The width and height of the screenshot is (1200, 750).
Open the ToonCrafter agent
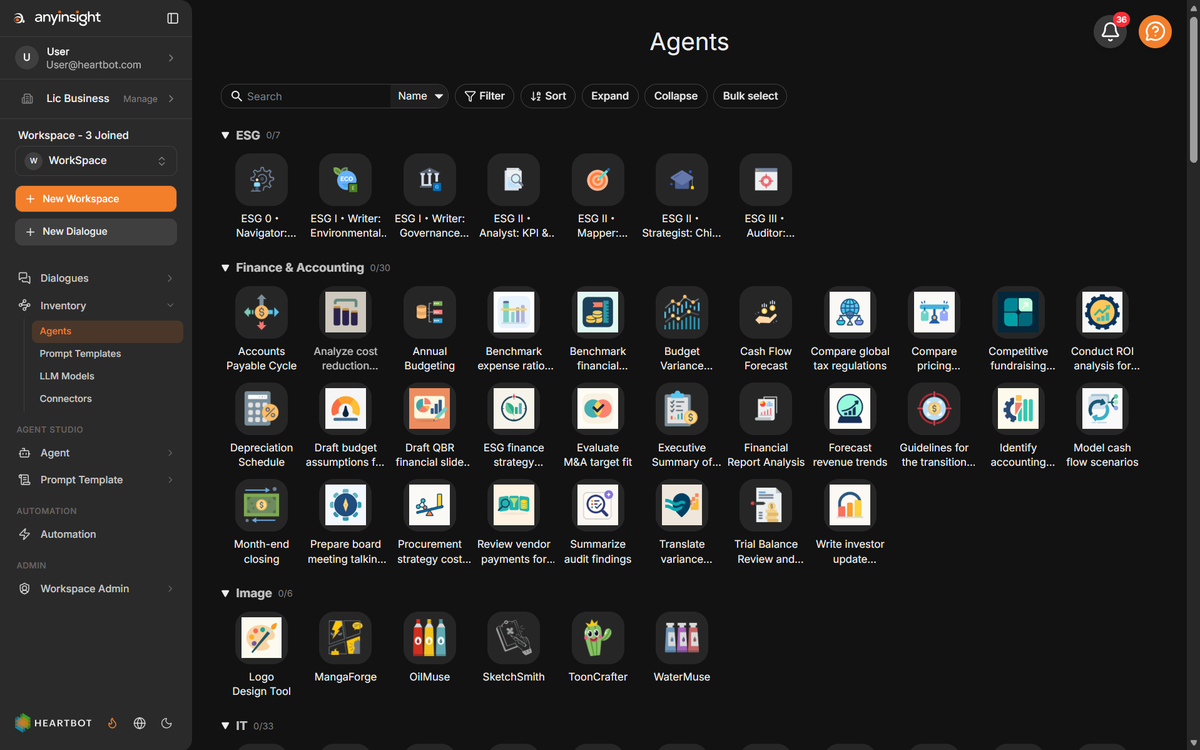[x=598, y=638]
